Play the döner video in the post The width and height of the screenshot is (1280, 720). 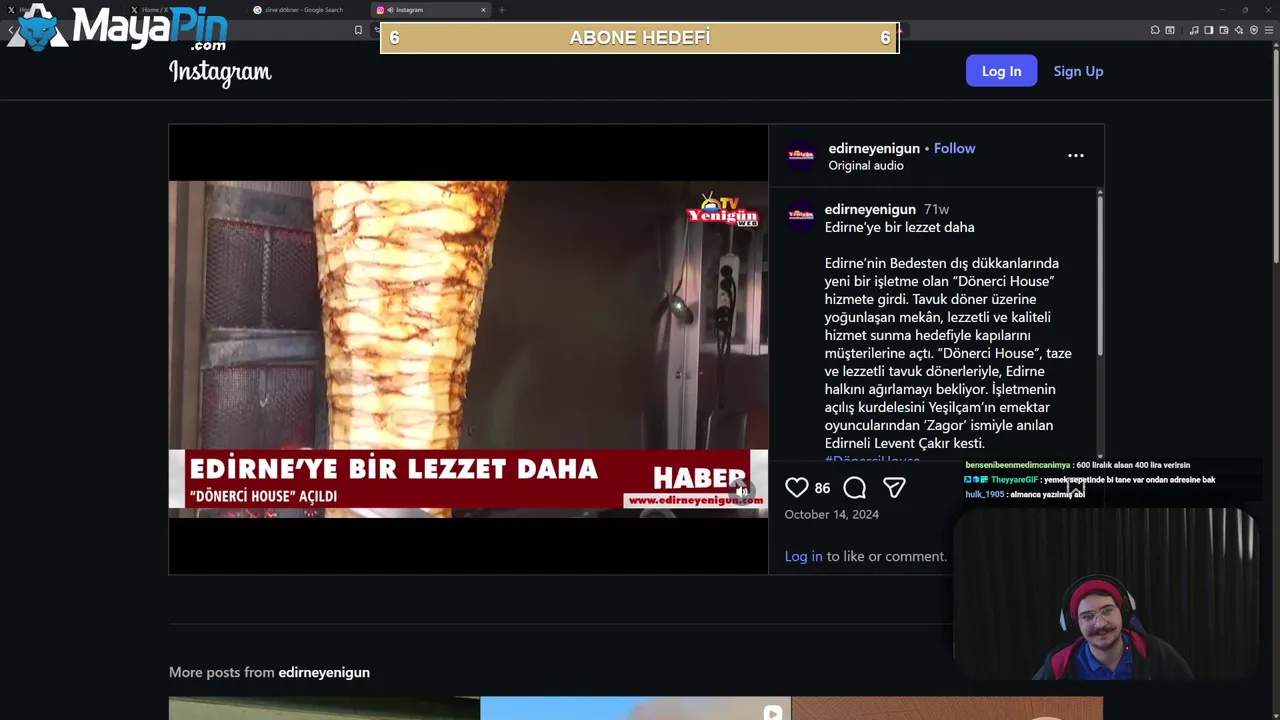[x=468, y=349]
